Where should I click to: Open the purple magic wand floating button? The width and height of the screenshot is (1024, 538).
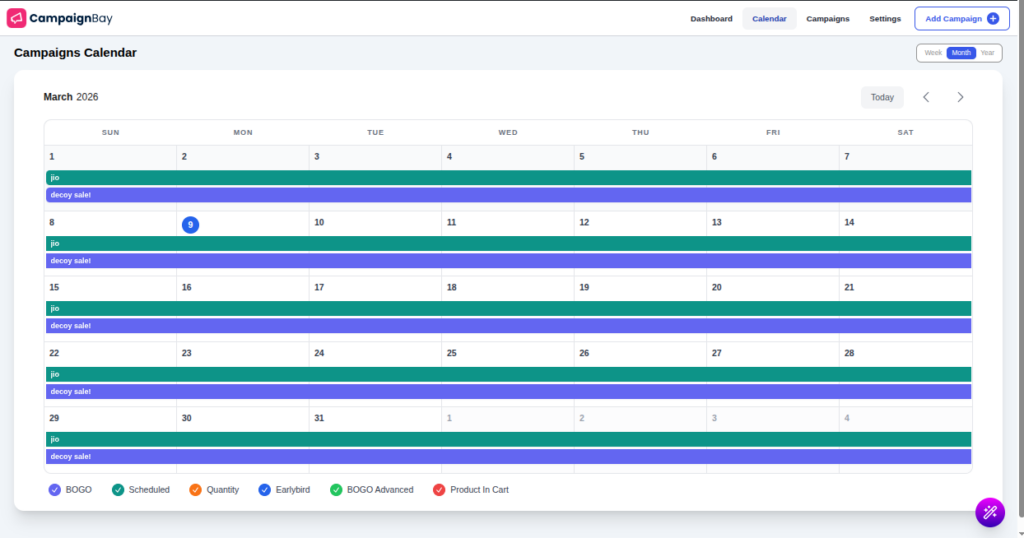pos(989,512)
